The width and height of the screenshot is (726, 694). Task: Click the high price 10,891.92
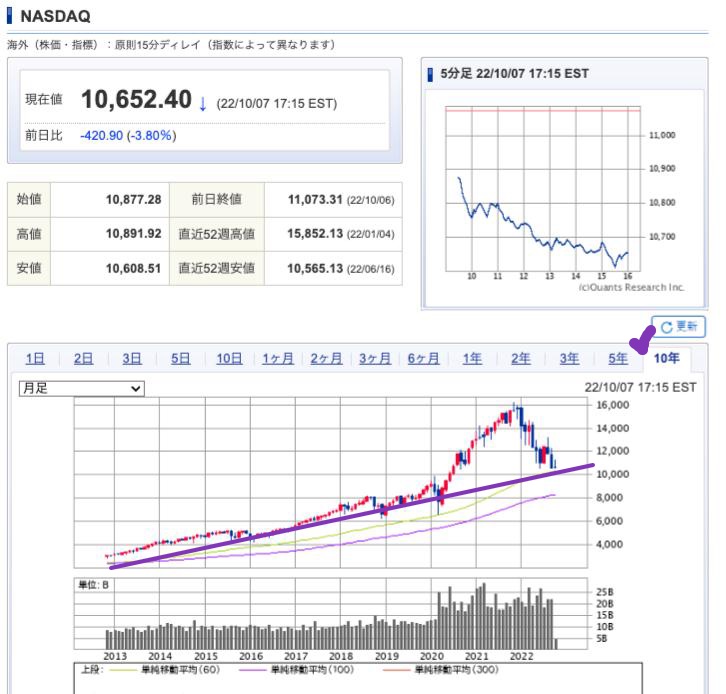pos(133,234)
